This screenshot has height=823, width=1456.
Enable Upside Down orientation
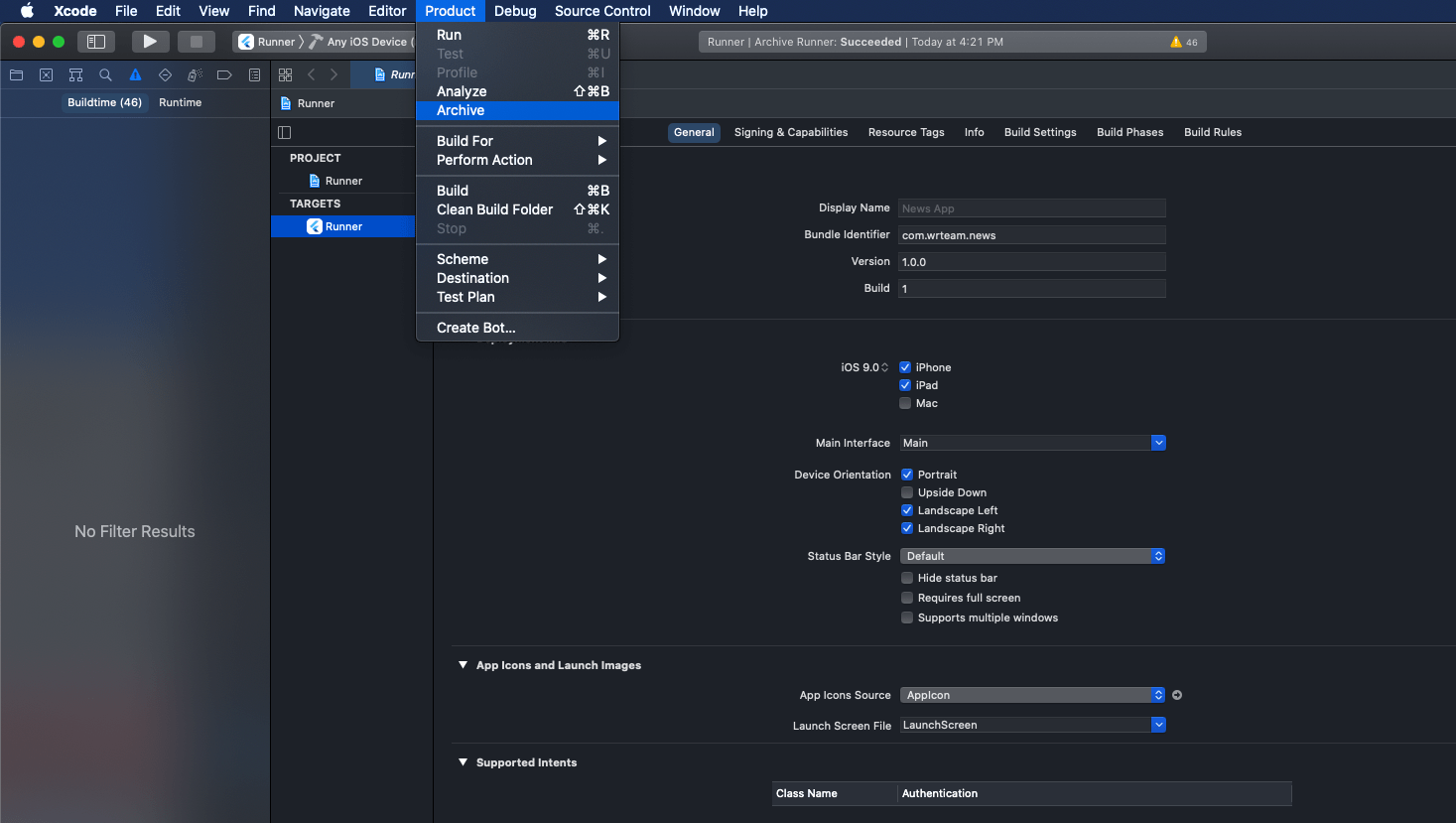coord(907,492)
